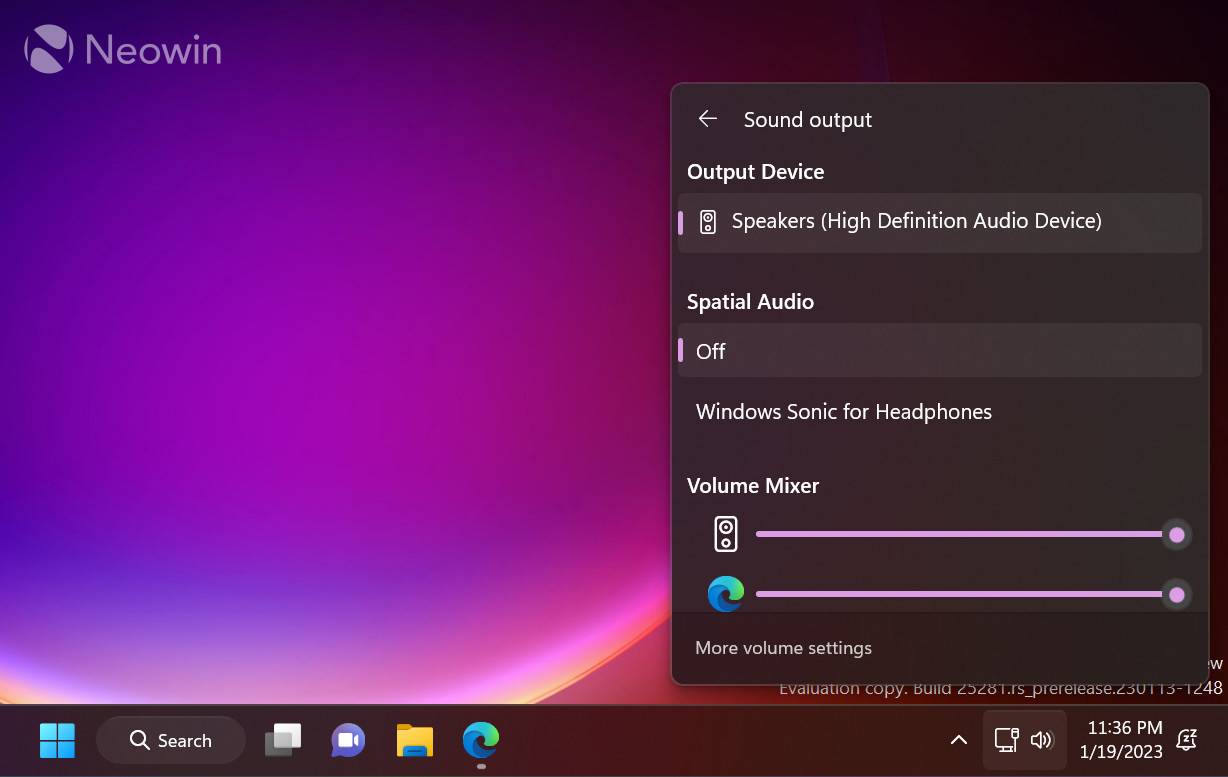Screen dimensions: 1228x777
Task: Select Windows Sonic for Headphones
Action: 843,411
